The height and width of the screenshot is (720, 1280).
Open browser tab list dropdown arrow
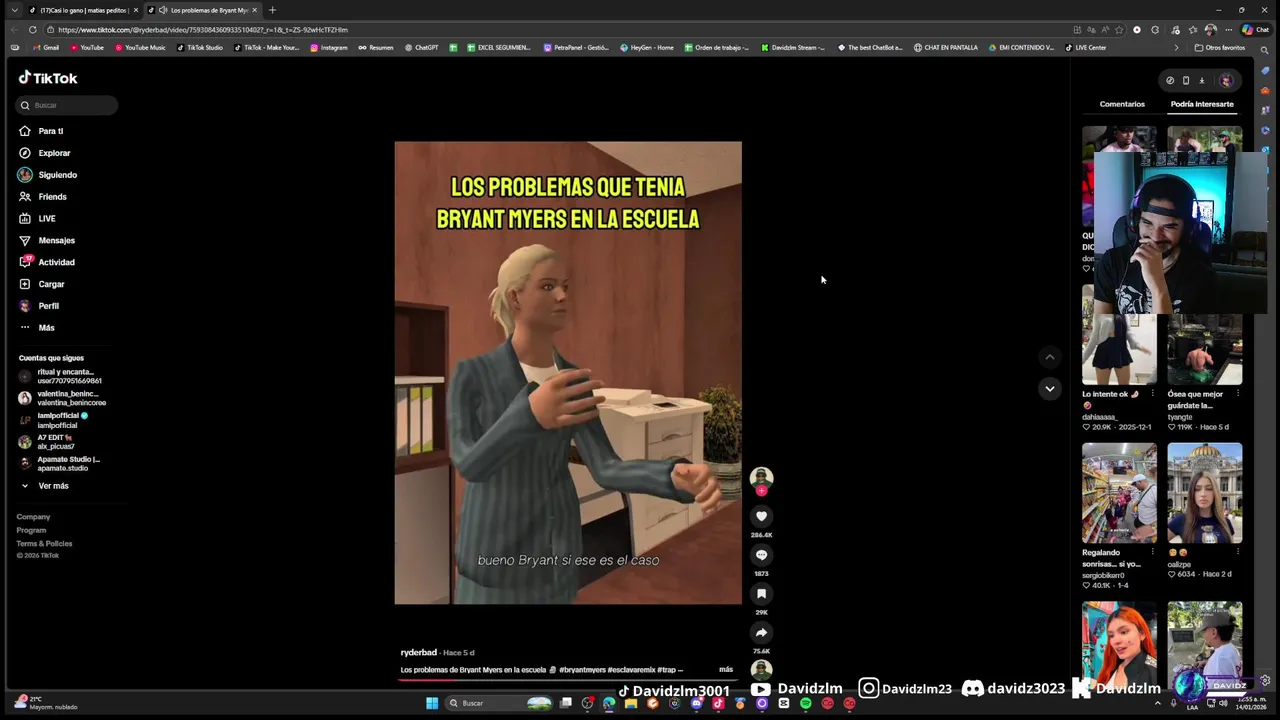[x=14, y=10]
